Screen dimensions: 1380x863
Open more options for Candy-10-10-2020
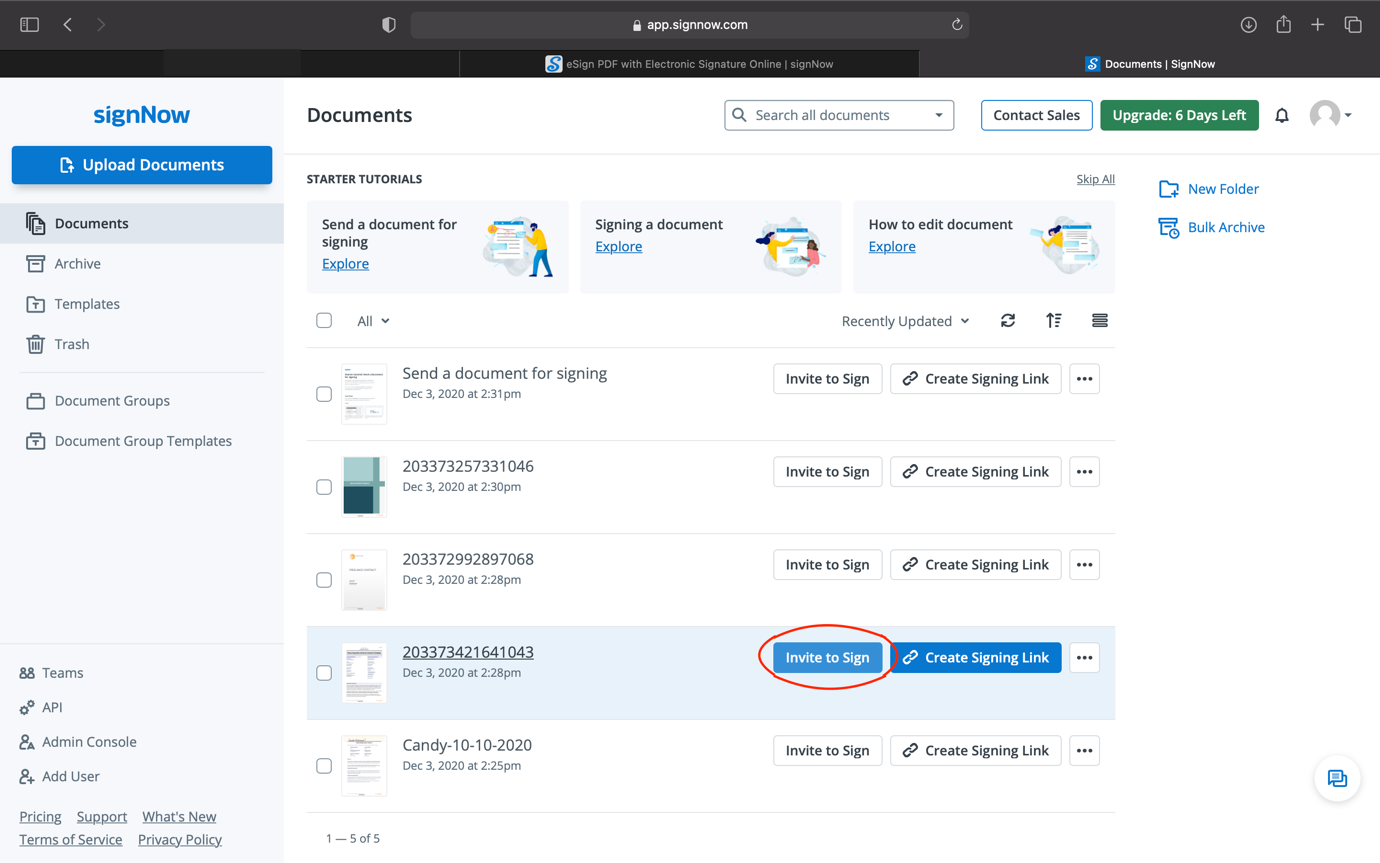[x=1085, y=751]
